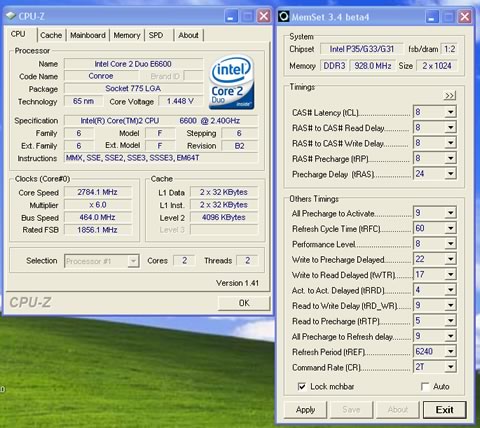
Task: Open the Performance Level dropdown
Action: (x=450, y=244)
